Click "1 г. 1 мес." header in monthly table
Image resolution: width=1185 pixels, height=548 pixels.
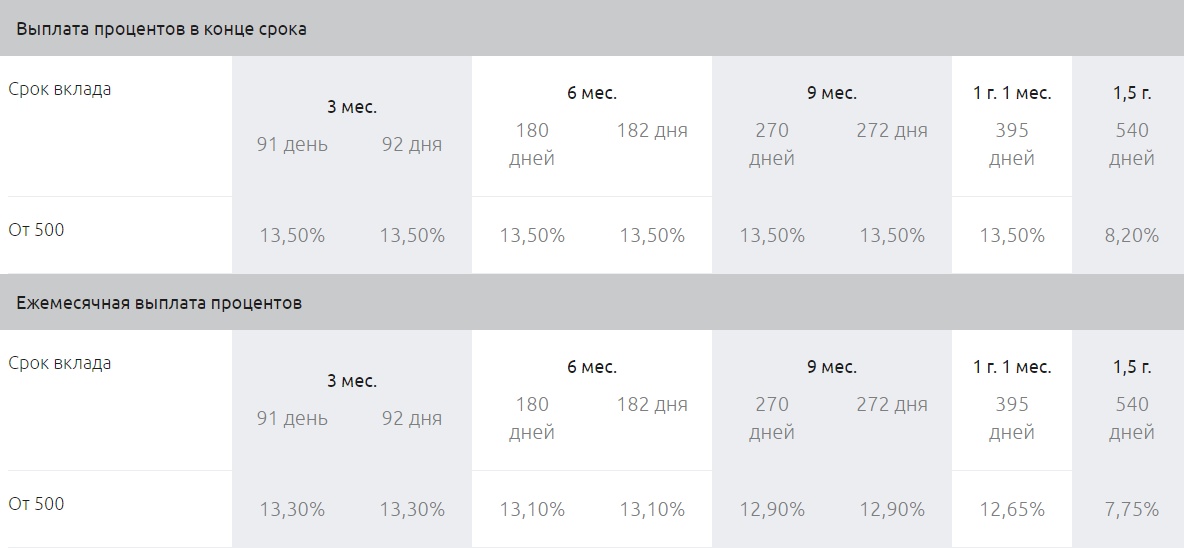1012,367
